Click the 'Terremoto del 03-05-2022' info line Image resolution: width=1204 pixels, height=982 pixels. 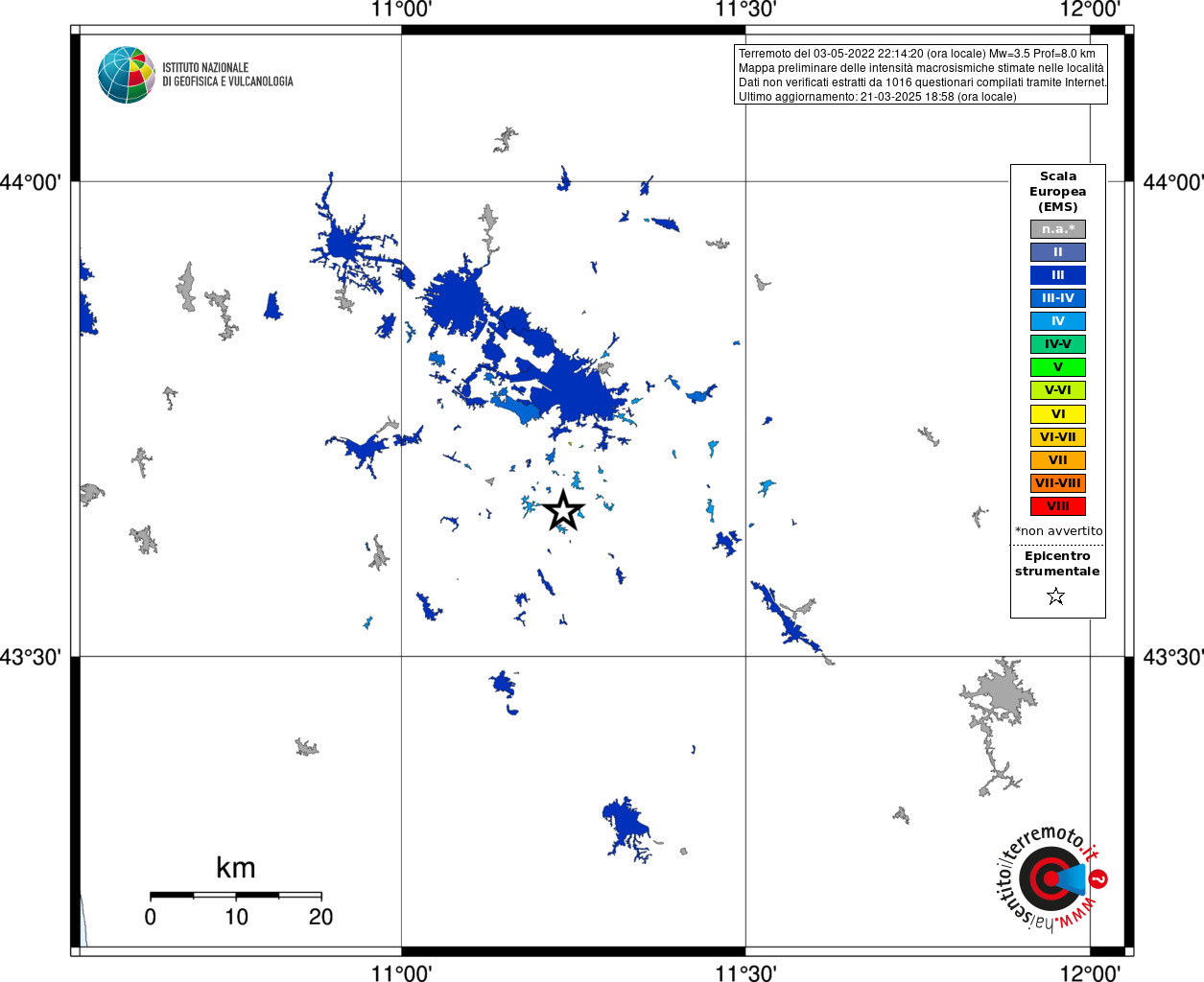click(x=916, y=54)
